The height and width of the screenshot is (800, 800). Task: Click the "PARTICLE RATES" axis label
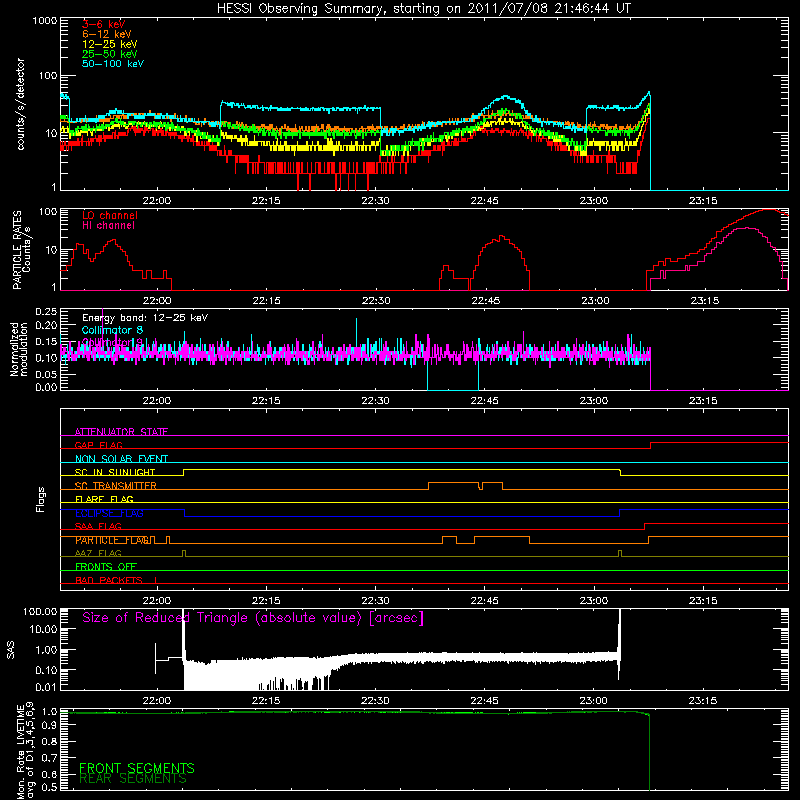[x=17, y=249]
